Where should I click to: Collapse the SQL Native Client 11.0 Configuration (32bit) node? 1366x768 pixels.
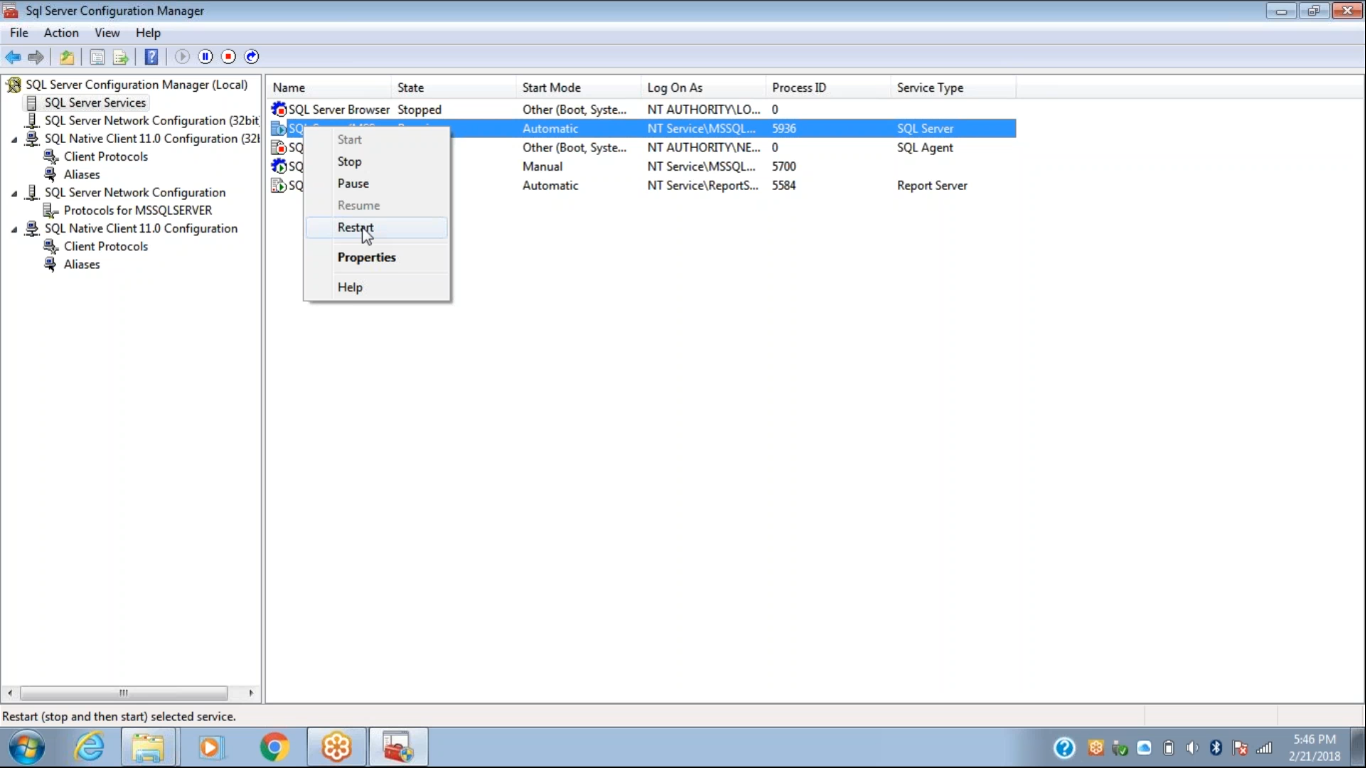point(14,139)
